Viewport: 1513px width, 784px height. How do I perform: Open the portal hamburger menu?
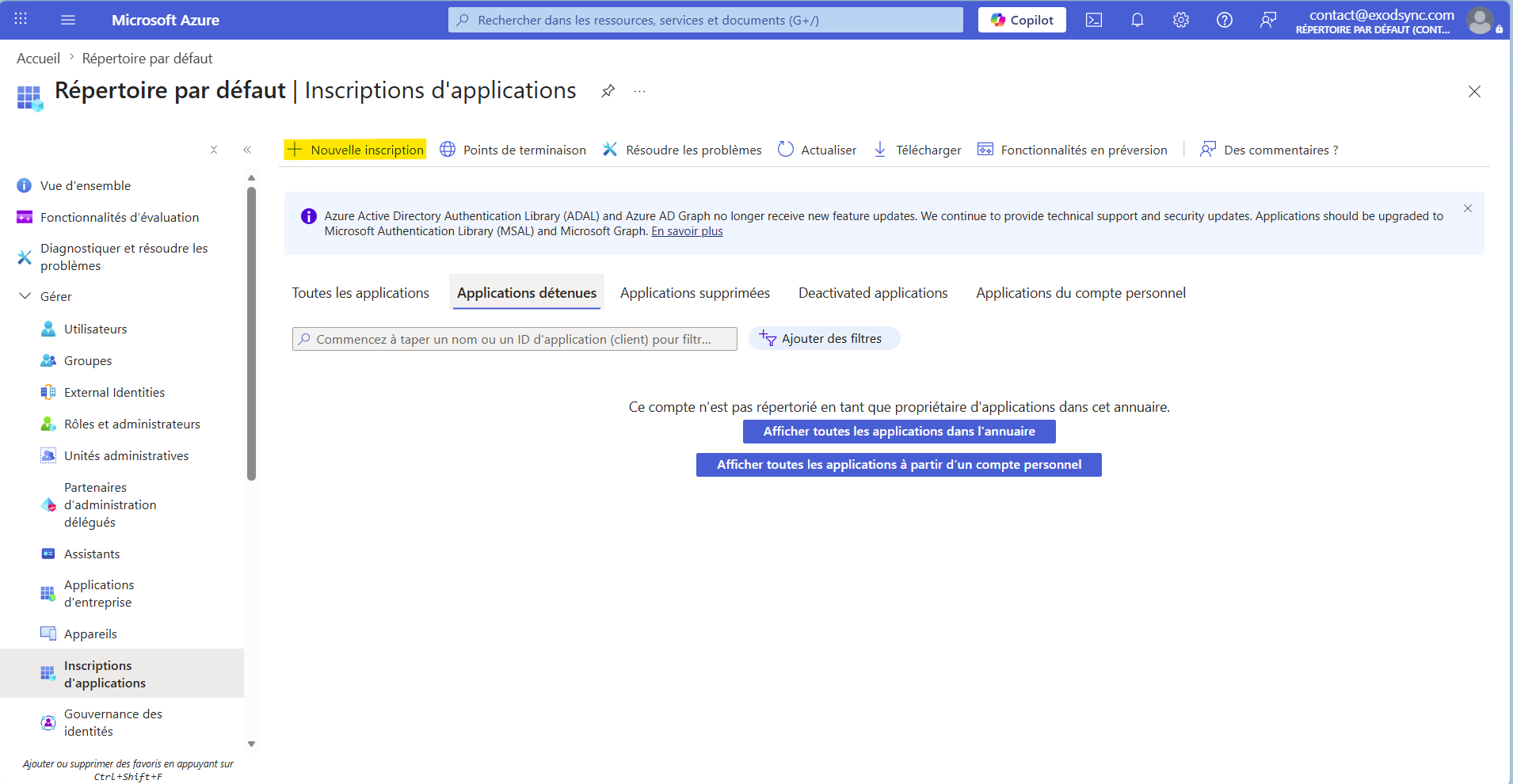68,20
